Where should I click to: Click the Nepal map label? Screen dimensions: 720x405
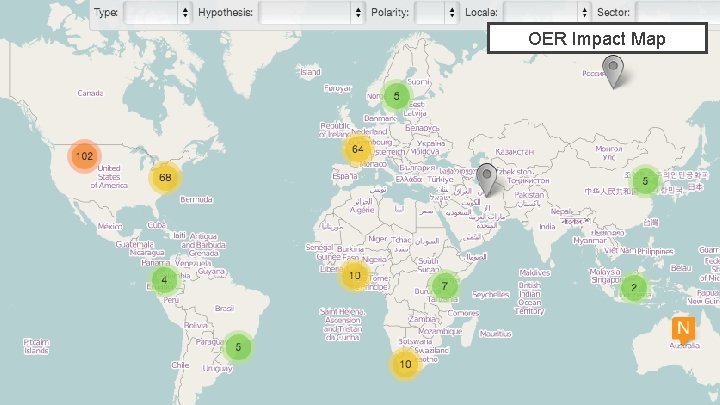pyautogui.click(x=562, y=212)
